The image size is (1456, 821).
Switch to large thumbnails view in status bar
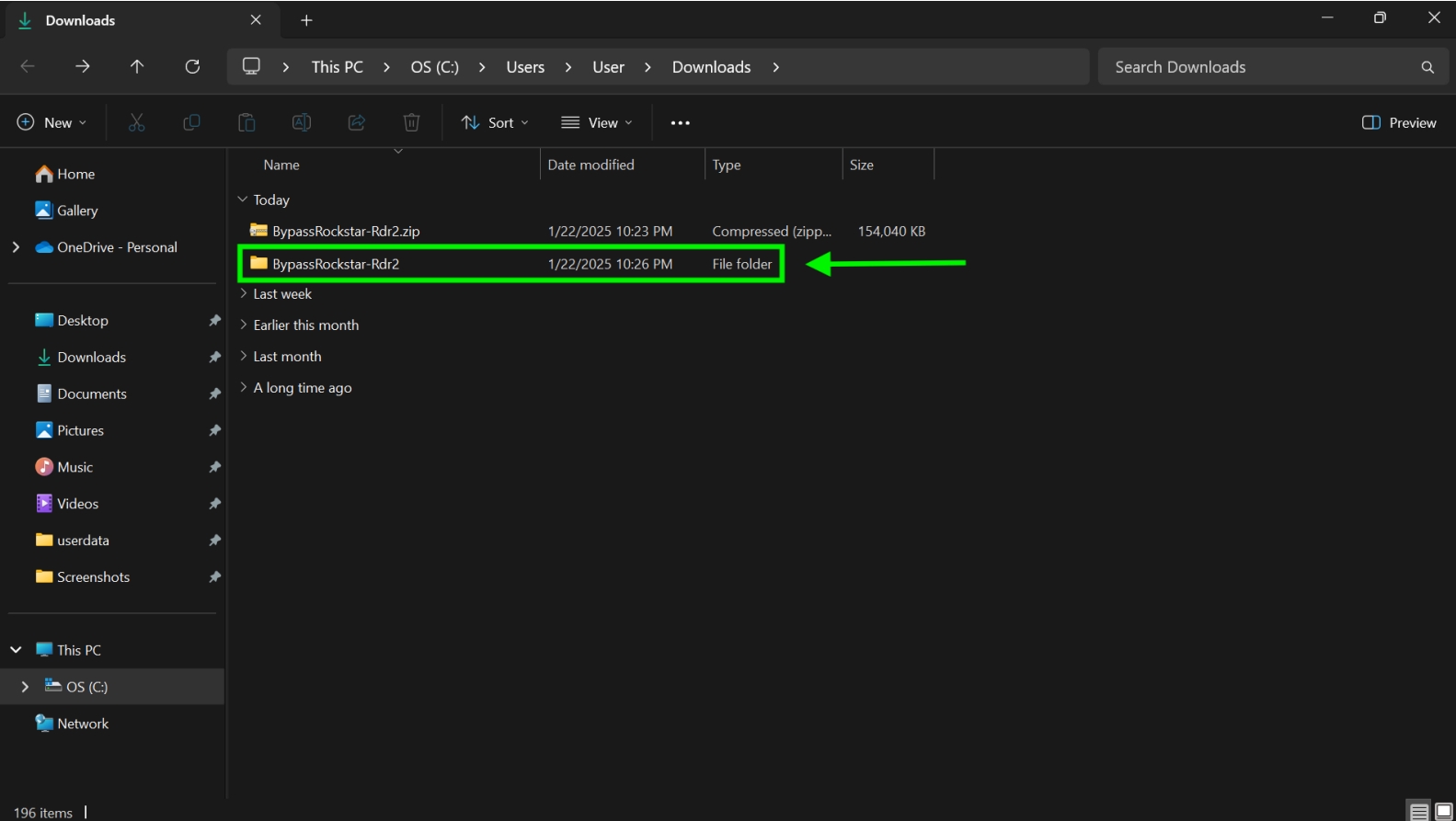click(1444, 812)
